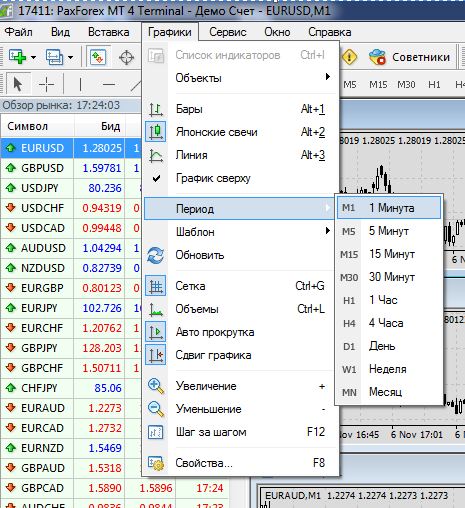Select USDJPY symbol row
The height and width of the screenshot is (508, 465).
click(71, 188)
